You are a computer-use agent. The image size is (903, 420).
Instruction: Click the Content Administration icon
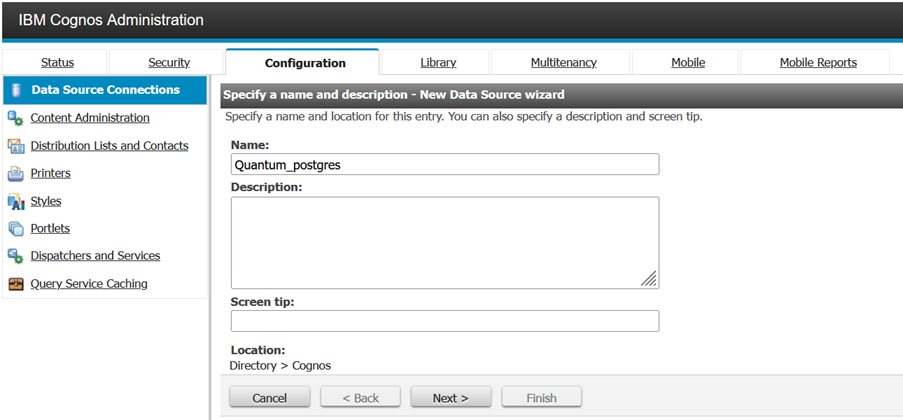point(16,118)
